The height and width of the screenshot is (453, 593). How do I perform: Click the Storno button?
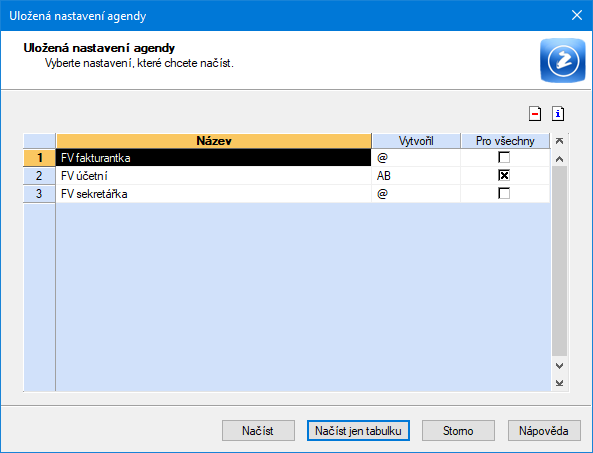[x=458, y=431]
